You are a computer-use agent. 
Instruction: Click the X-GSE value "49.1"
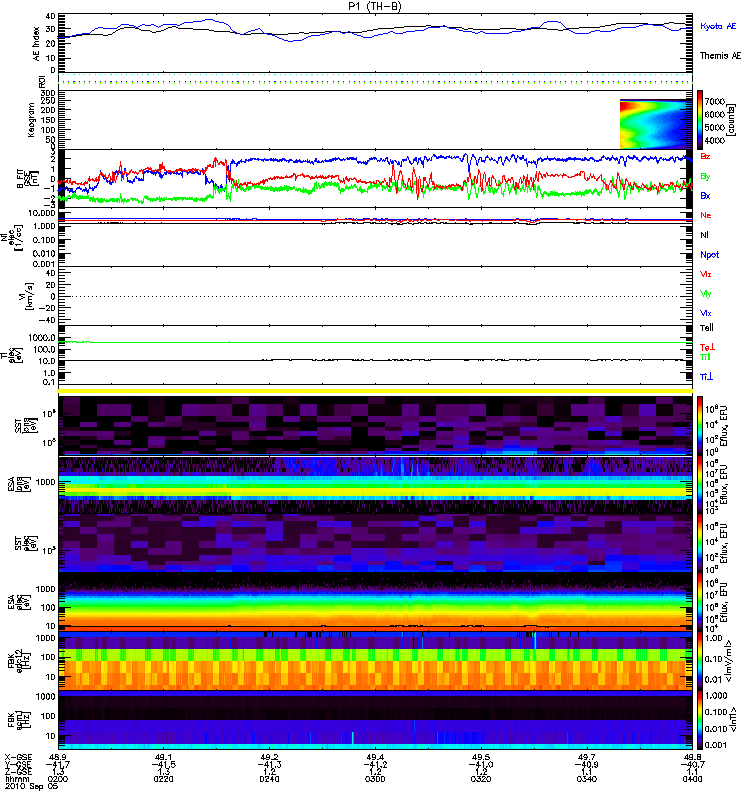click(164, 757)
